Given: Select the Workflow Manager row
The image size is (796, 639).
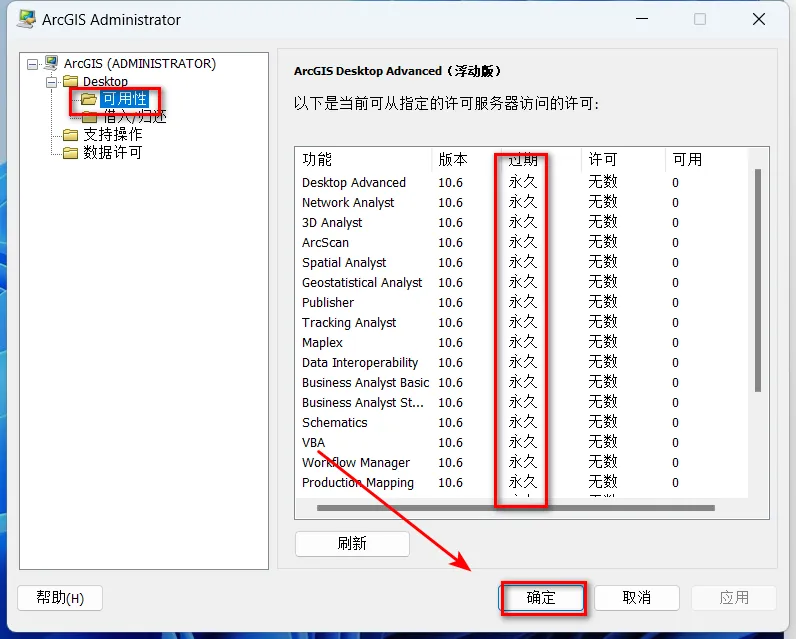Looking at the screenshot, I should click(x=522, y=462).
